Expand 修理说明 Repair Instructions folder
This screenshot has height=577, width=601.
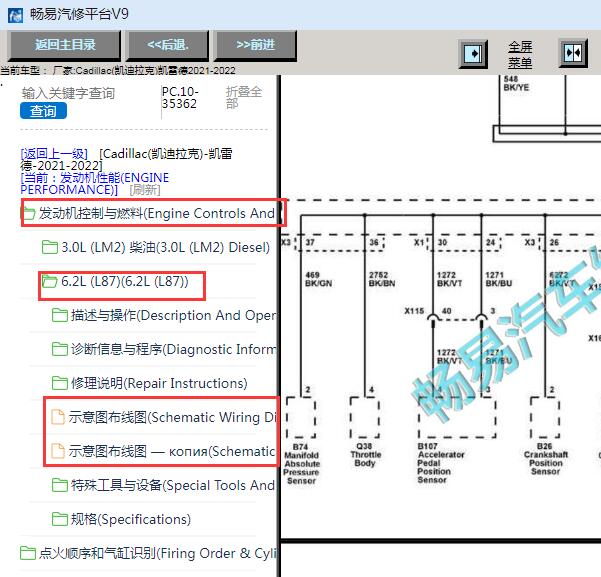pos(159,383)
